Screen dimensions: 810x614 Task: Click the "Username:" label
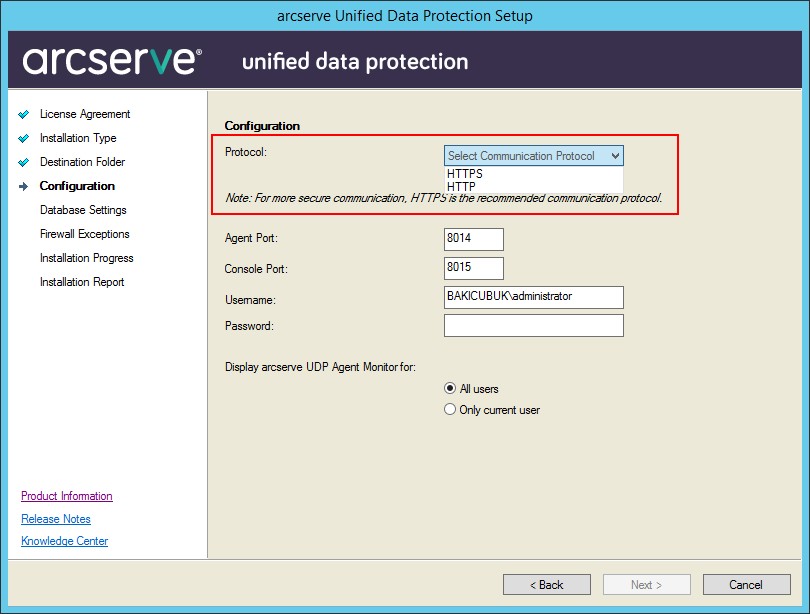click(251, 300)
